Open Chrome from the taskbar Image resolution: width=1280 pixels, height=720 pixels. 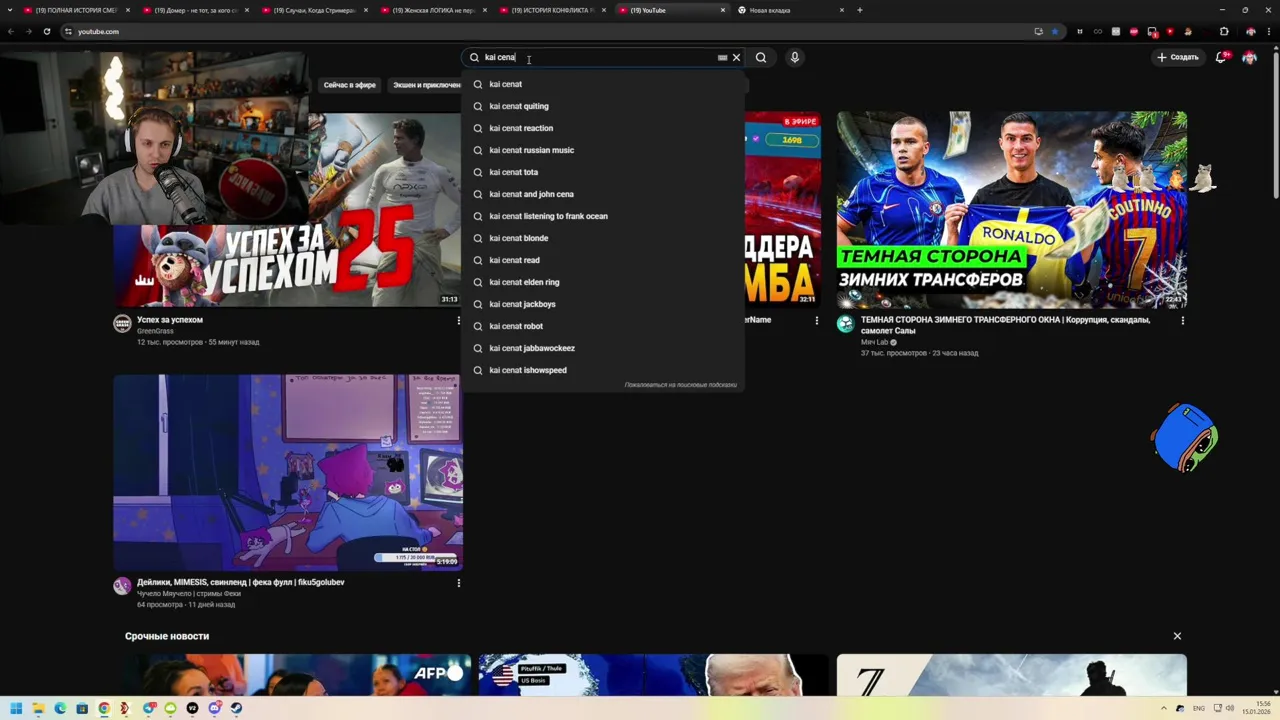pos(104,708)
